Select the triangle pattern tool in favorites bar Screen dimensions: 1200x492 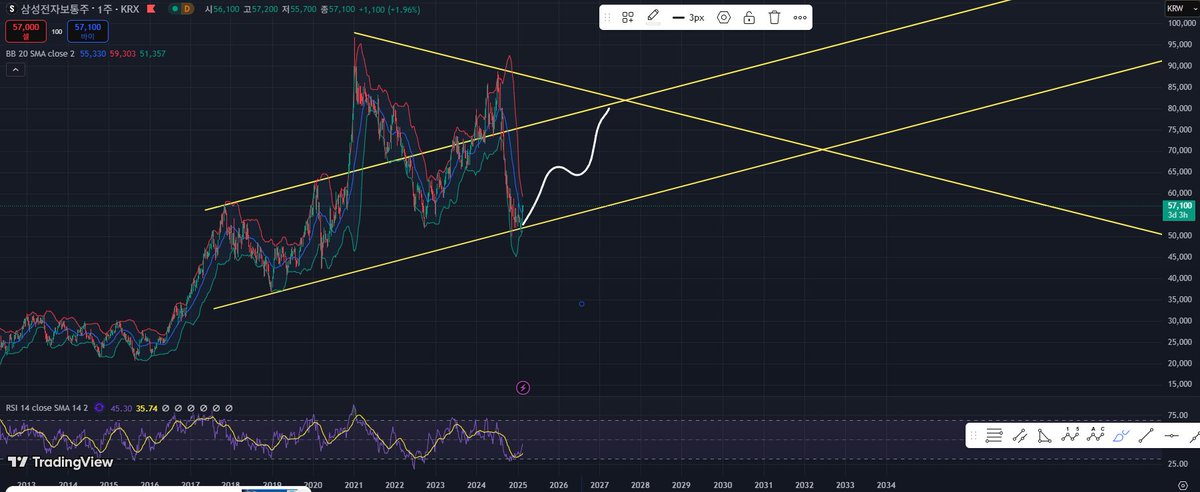coord(1045,435)
